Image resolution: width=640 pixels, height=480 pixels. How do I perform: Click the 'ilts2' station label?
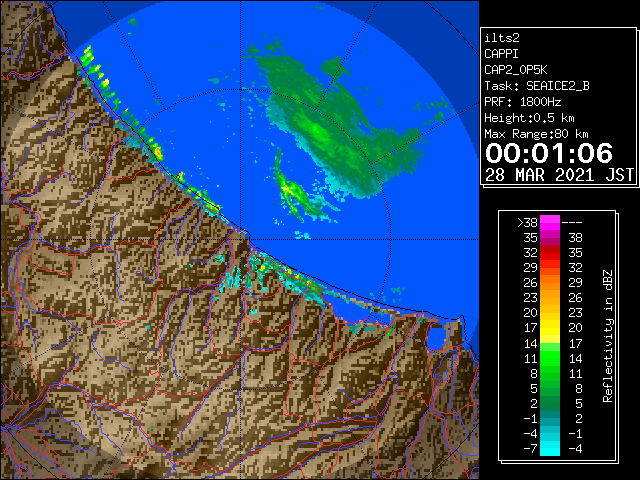502,38
